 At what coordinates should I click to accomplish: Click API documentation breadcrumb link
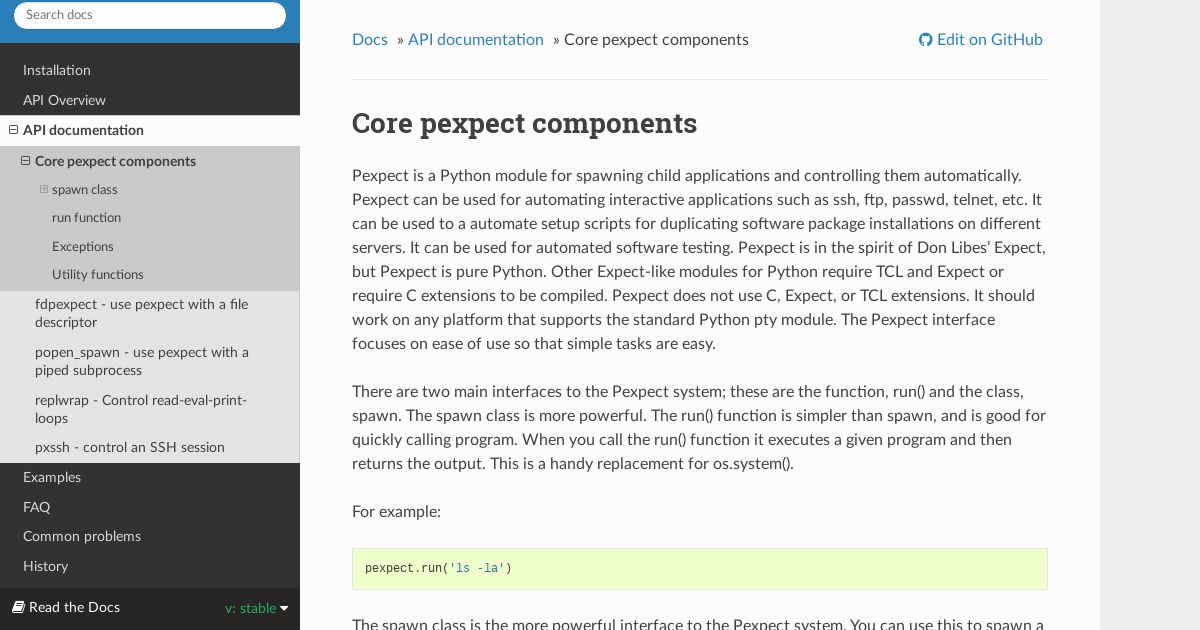tap(476, 40)
